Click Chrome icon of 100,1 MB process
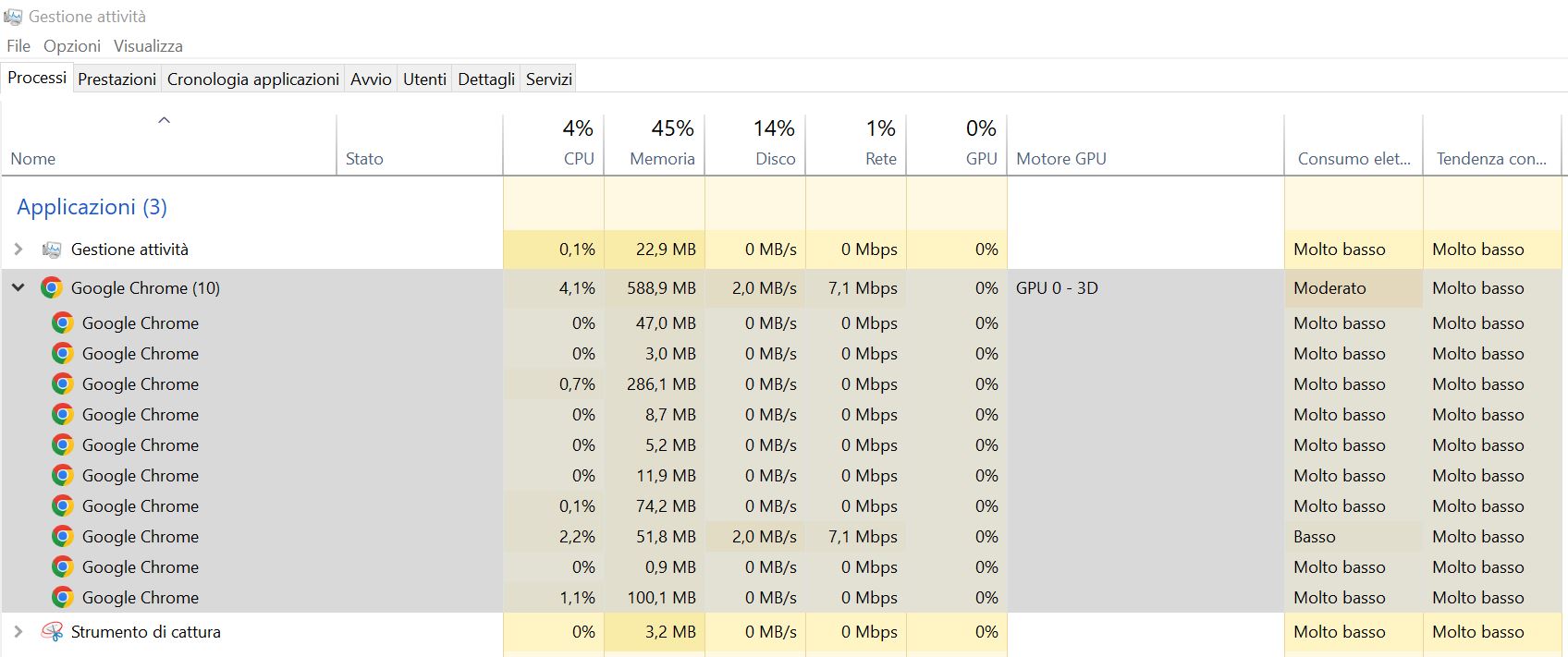The image size is (1568, 657). point(62,598)
